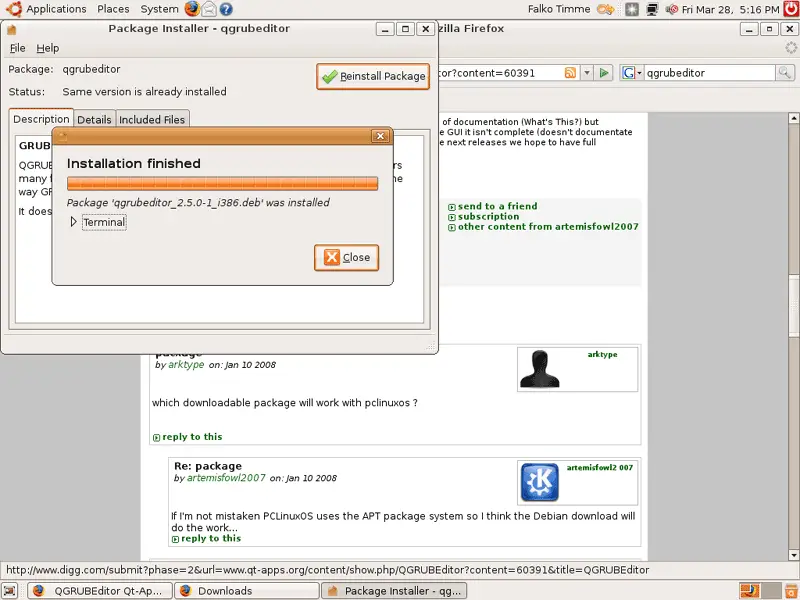Open the address bar history dropdown in Firefox
This screenshot has width=800, height=600.
(587, 73)
